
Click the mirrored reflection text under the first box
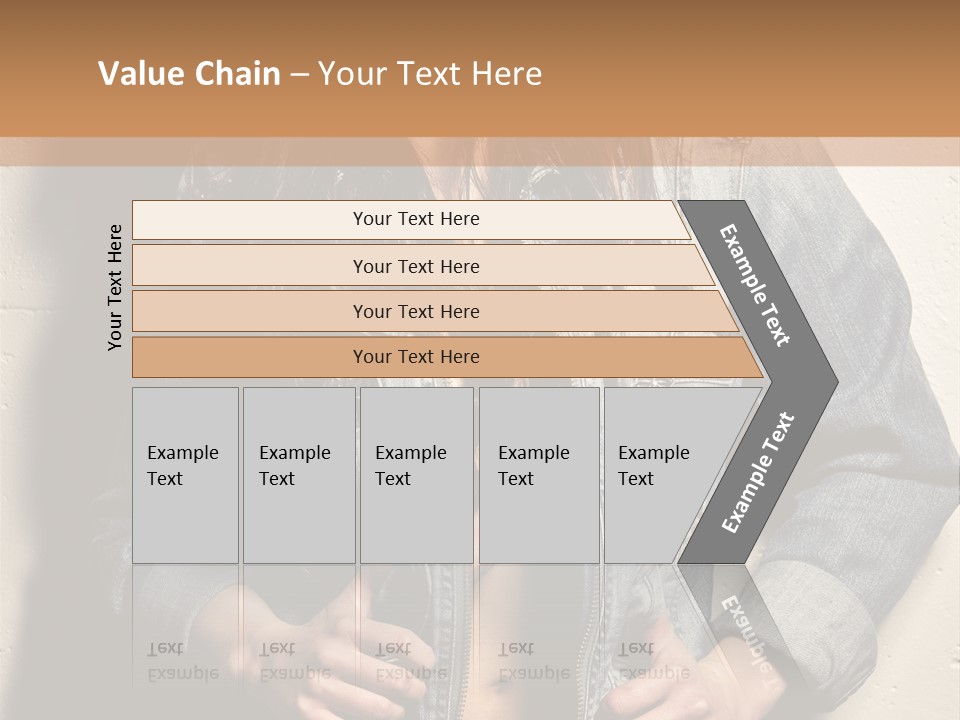coord(183,661)
